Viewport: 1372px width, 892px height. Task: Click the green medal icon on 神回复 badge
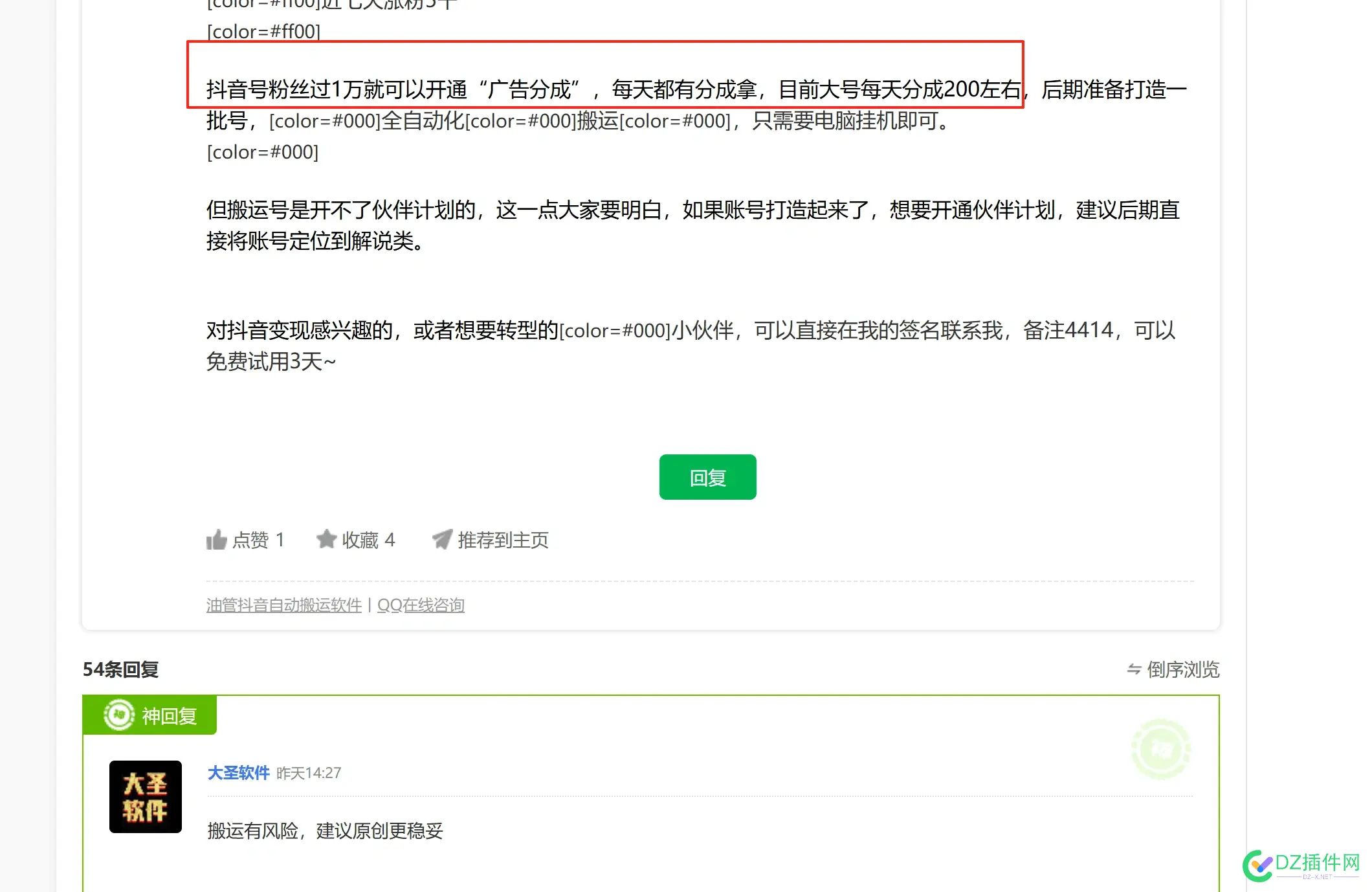point(118,715)
